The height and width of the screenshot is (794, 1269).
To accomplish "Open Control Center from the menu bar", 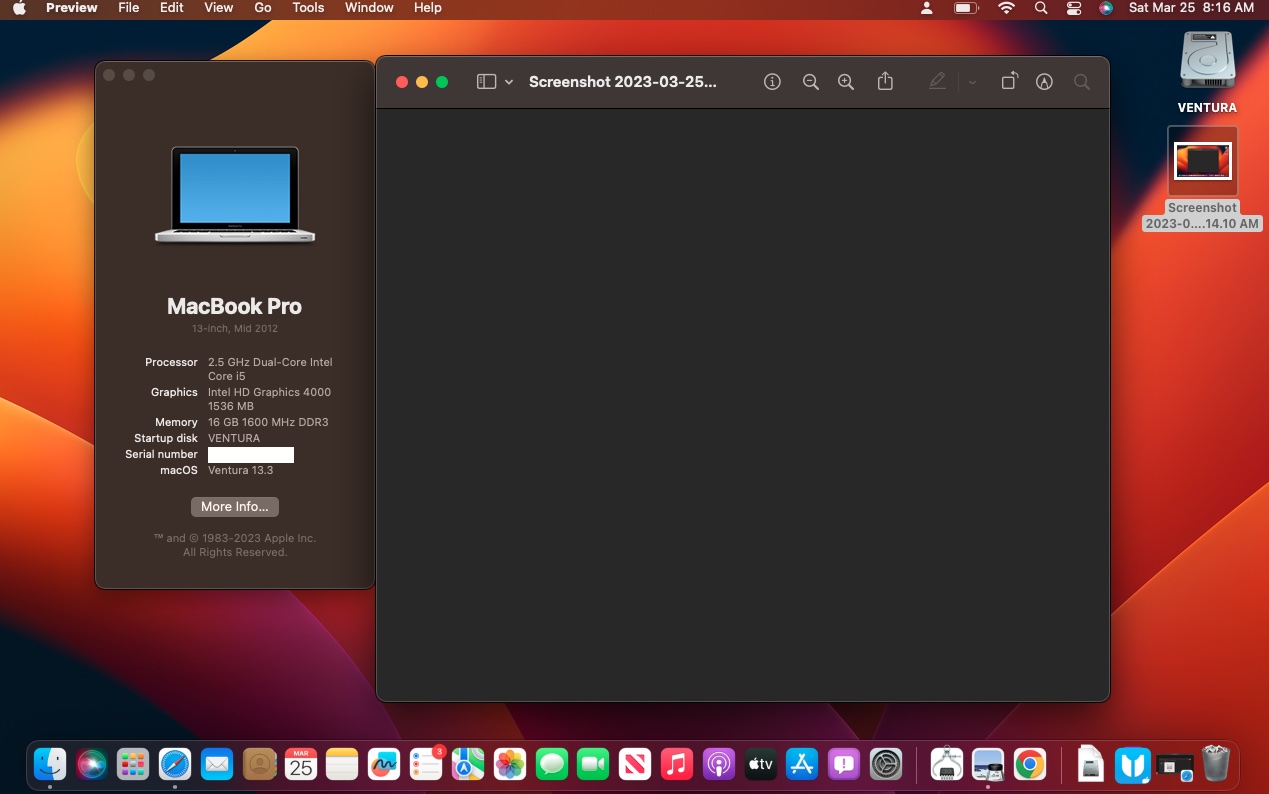I will [1074, 8].
